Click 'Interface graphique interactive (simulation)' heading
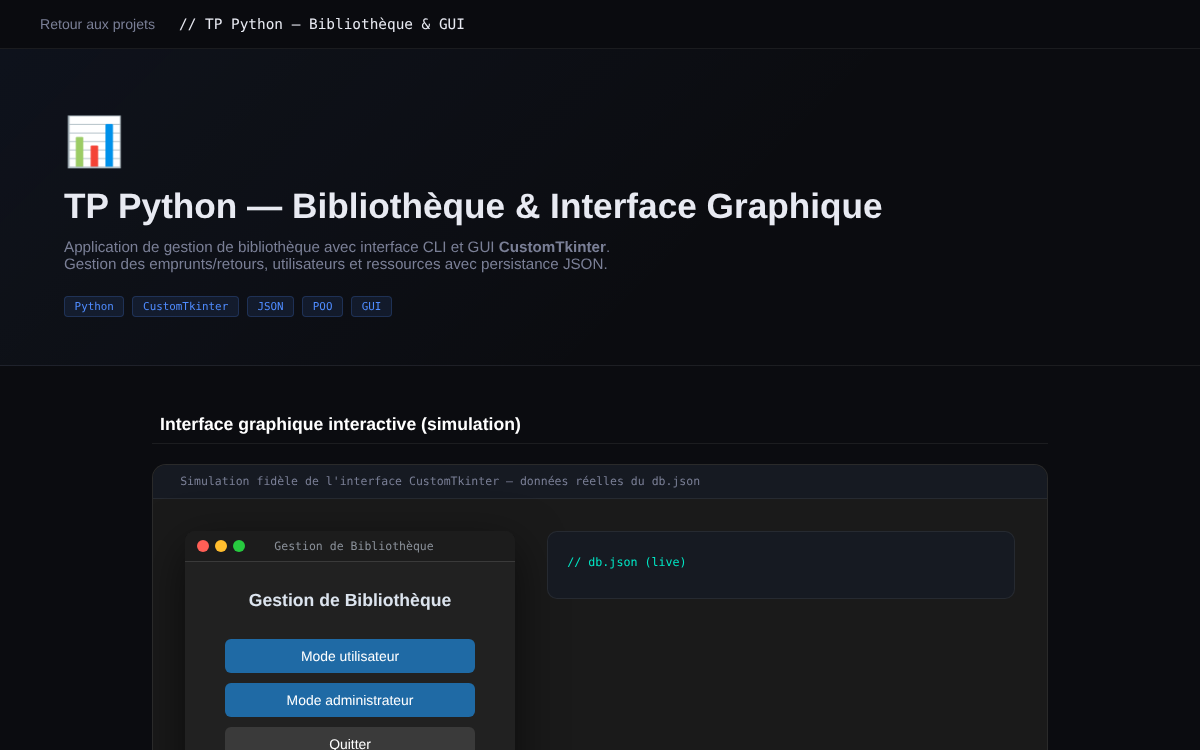This screenshot has width=1200, height=750. pyautogui.click(x=340, y=424)
